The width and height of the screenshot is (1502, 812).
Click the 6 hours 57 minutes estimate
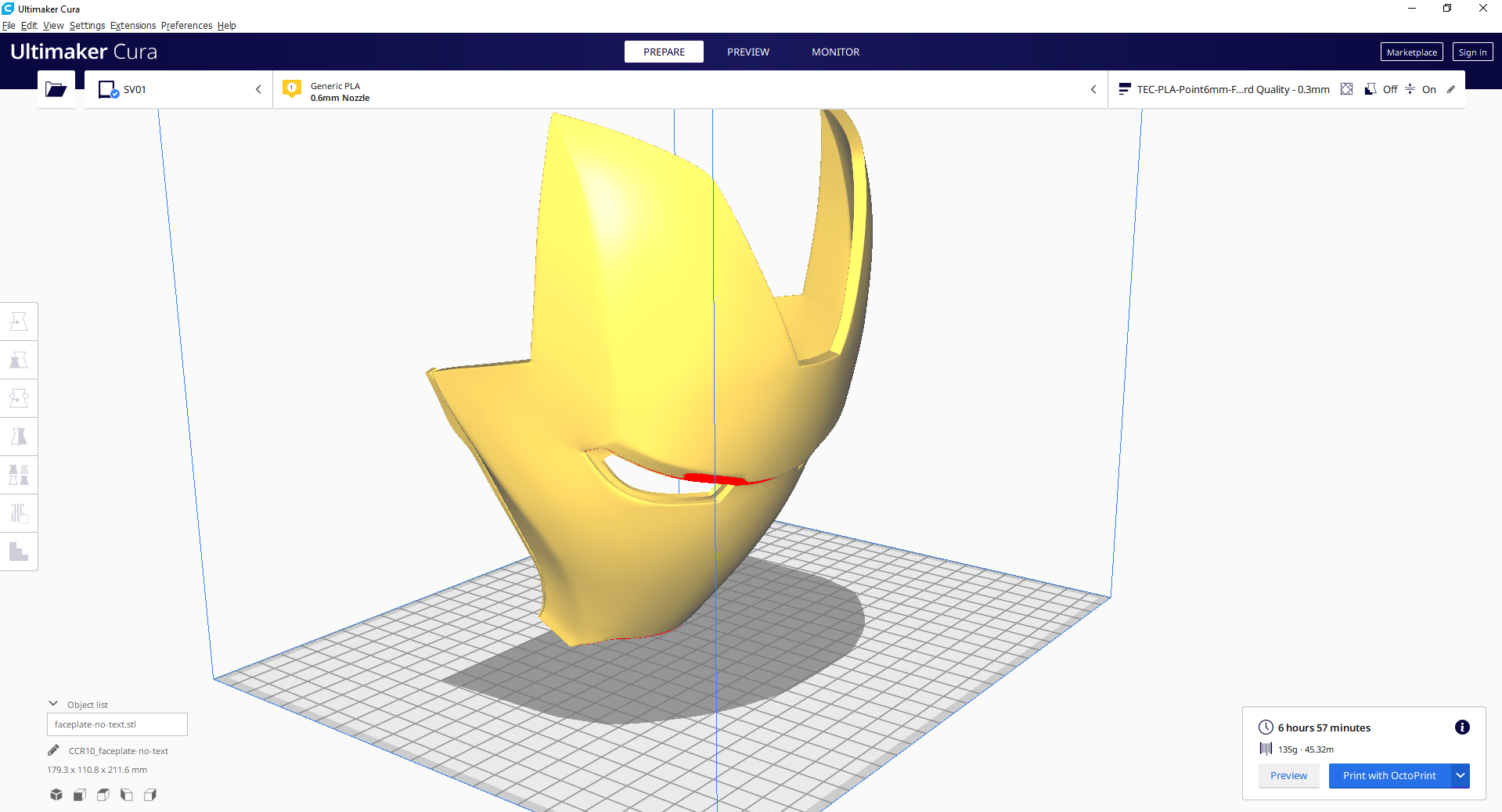(1324, 728)
